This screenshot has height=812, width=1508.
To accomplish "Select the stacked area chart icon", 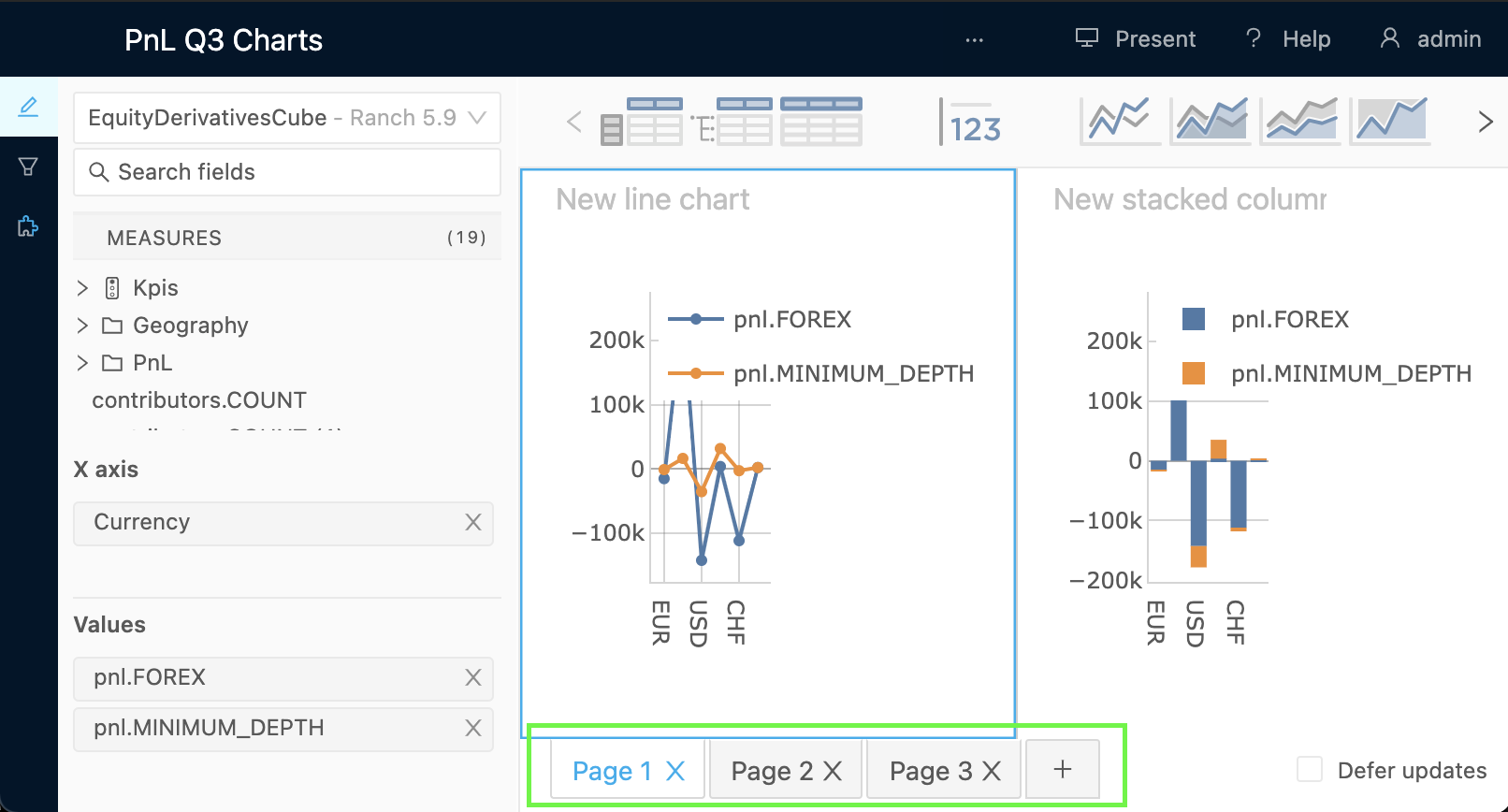I will coord(1300,121).
